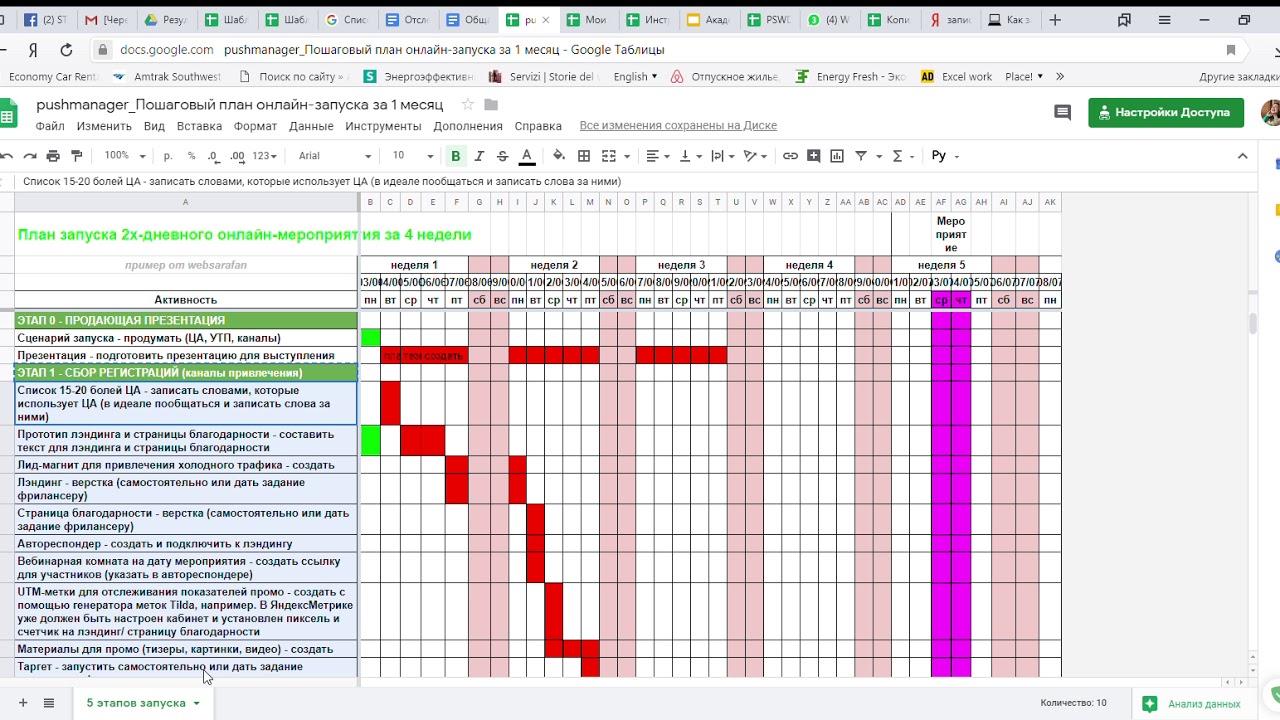Collapse the header with the up chevron
1280x720 pixels.
tap(1243, 156)
